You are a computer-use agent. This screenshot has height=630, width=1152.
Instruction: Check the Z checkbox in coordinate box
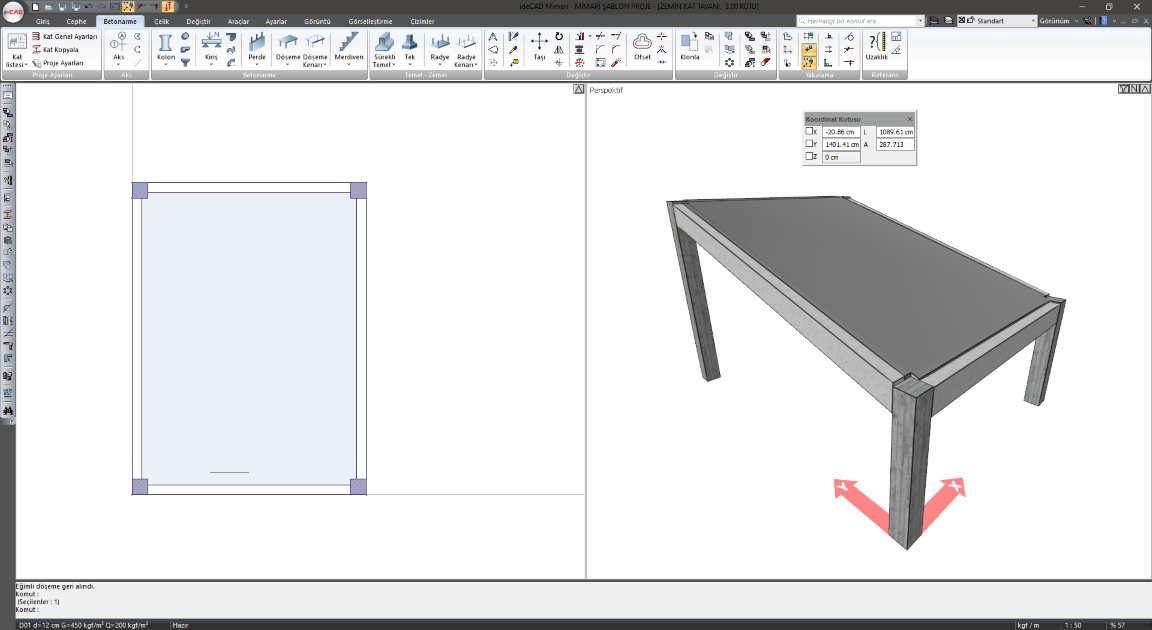click(x=810, y=157)
